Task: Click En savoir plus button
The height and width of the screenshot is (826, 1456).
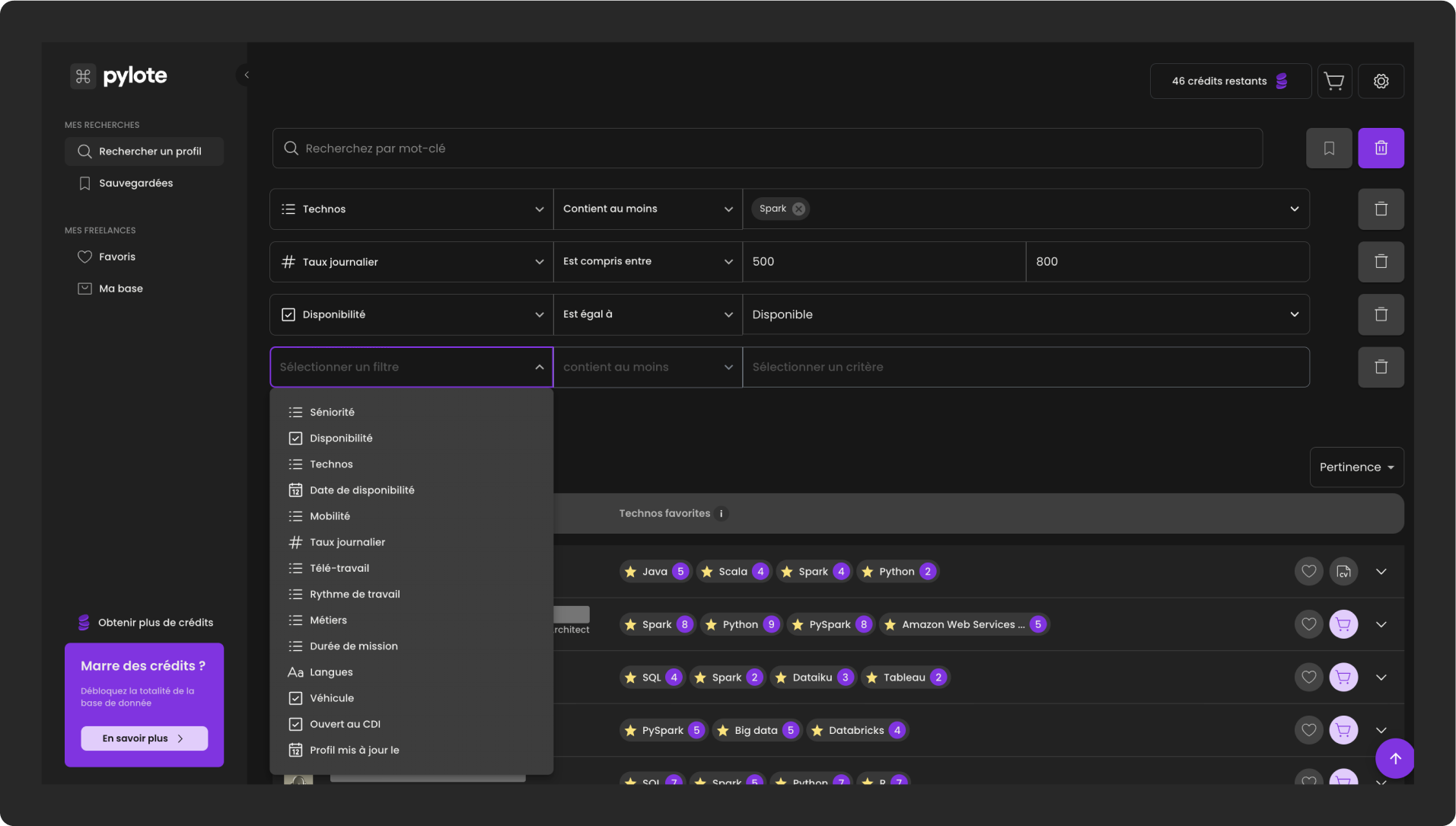Action: (144, 738)
